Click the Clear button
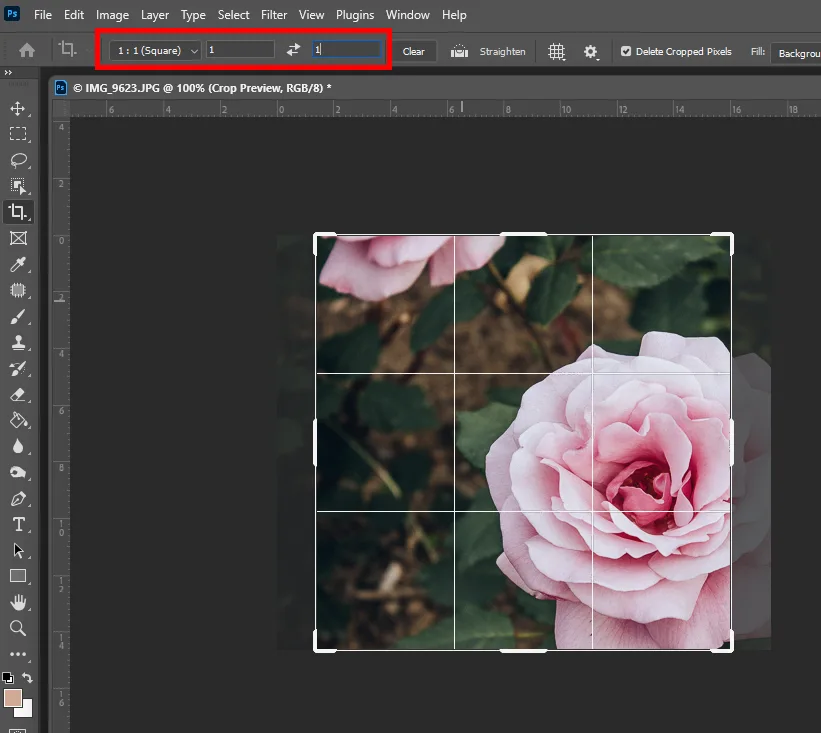 [414, 51]
